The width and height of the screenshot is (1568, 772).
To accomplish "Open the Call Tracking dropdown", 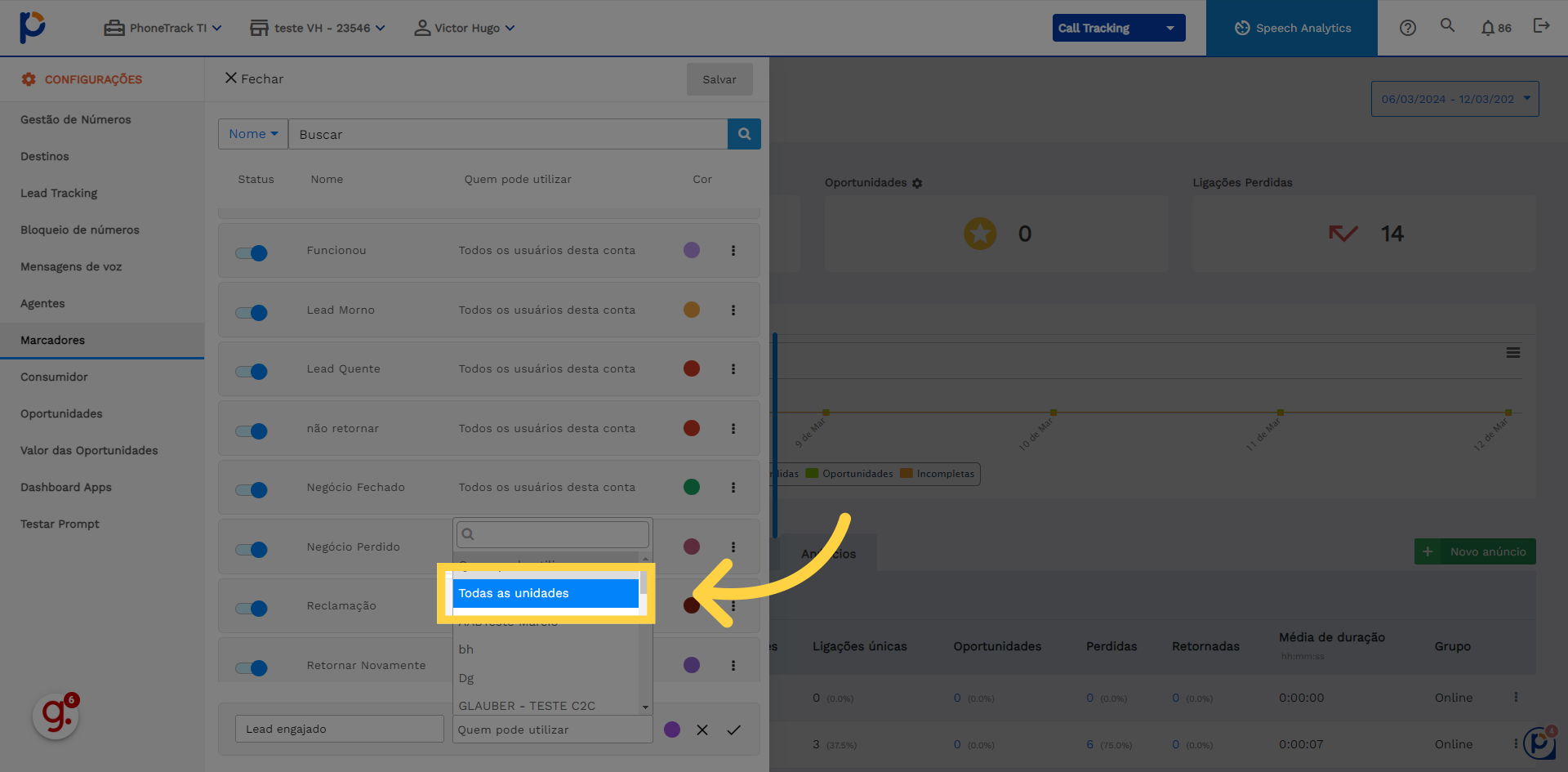I will (x=1118, y=28).
